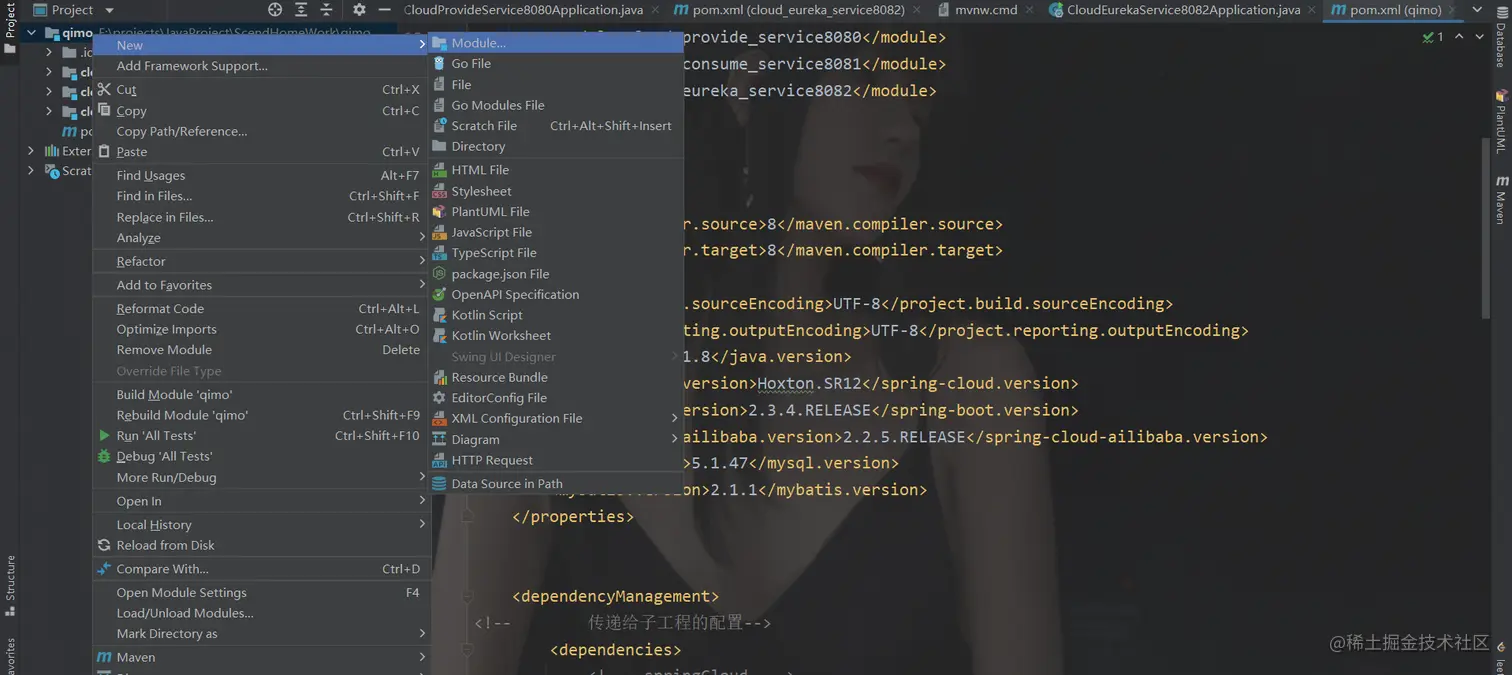1512x675 pixels.
Task: Choose Add Framework Support...
Action: click(x=262, y=66)
